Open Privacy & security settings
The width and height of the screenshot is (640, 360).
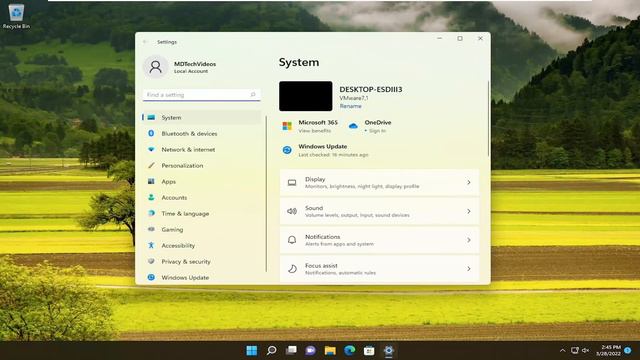click(x=202, y=261)
